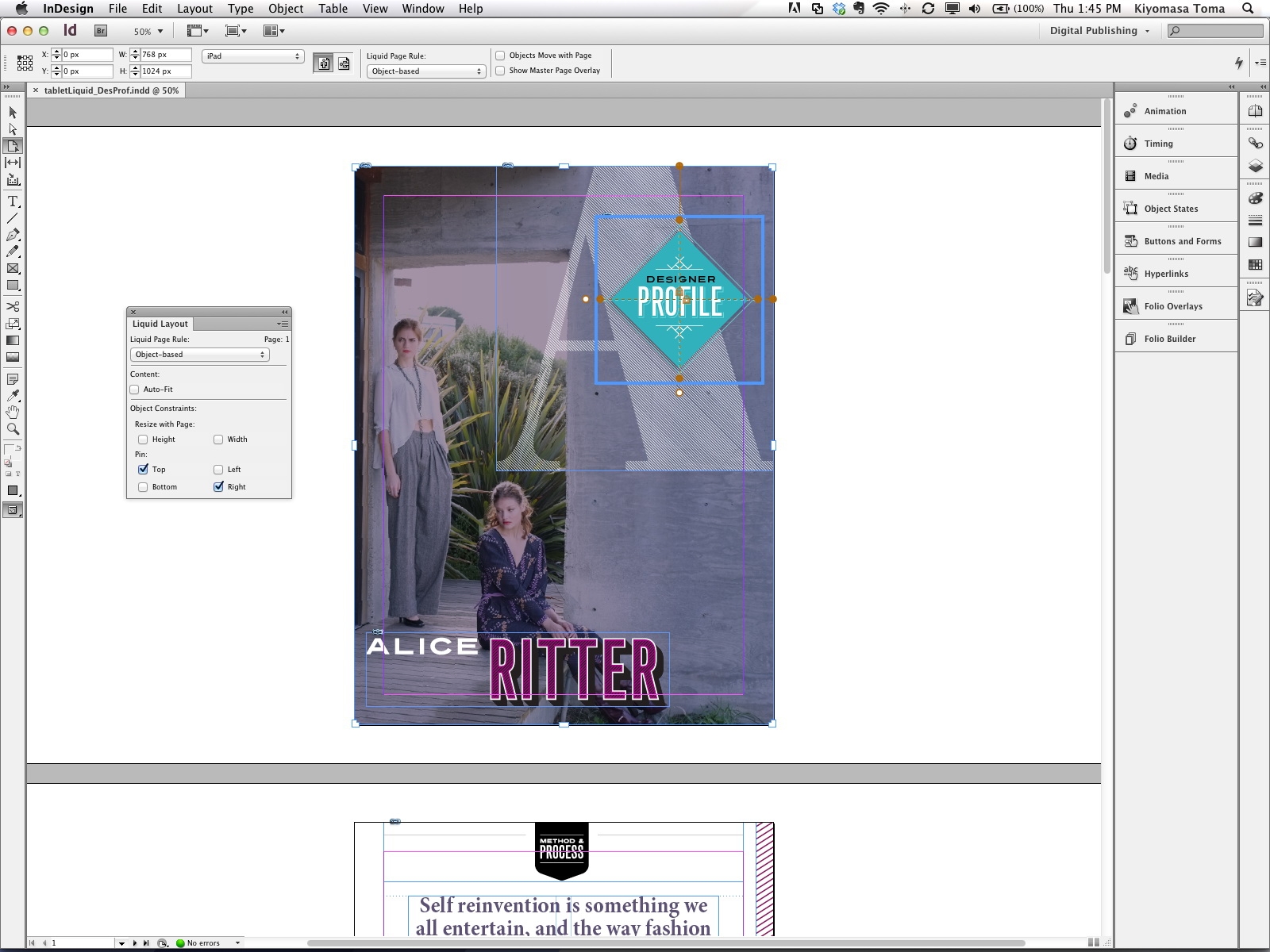Open the Layout menu
This screenshot has height=952, width=1270.
pyautogui.click(x=194, y=9)
